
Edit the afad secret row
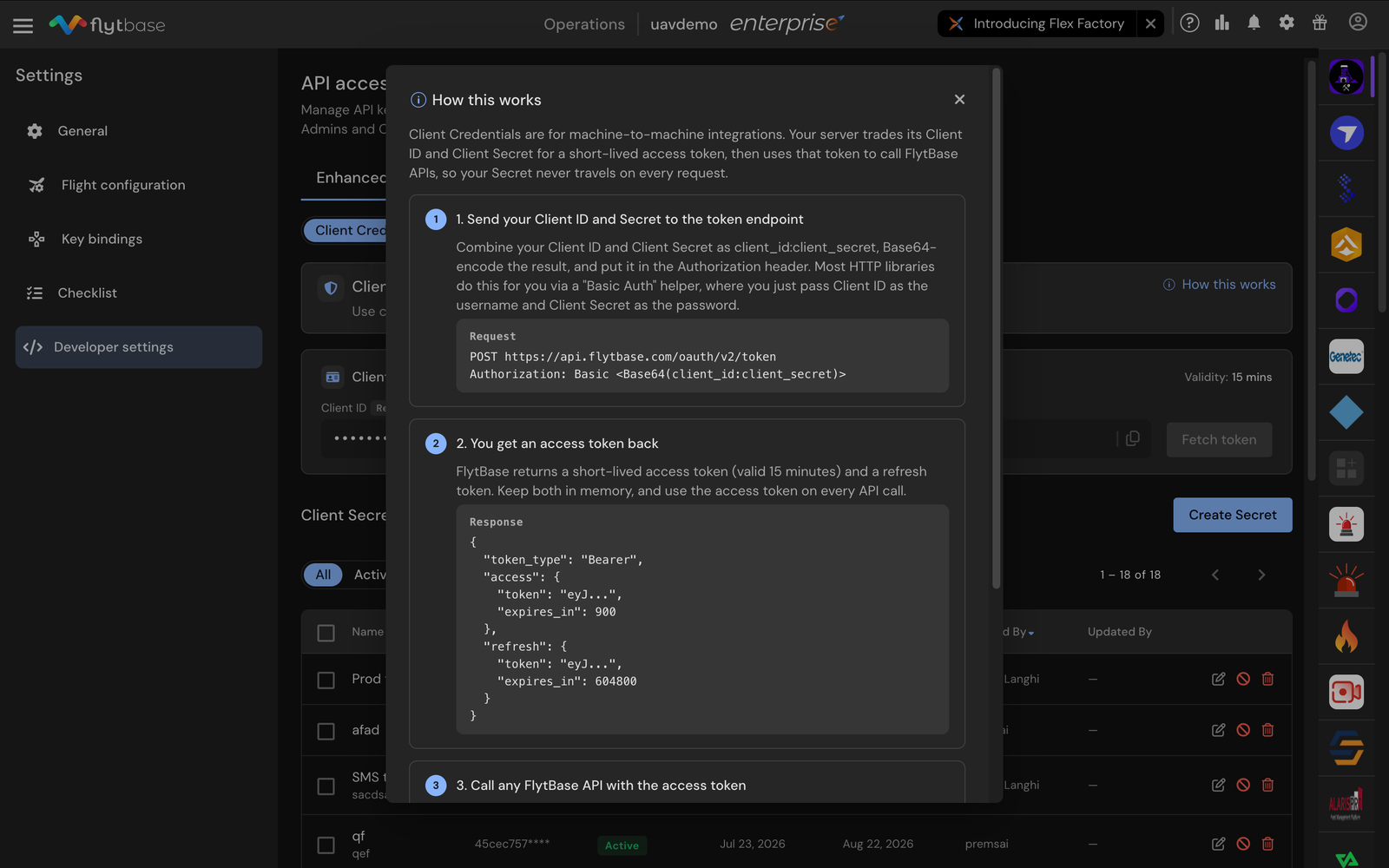(1219, 730)
